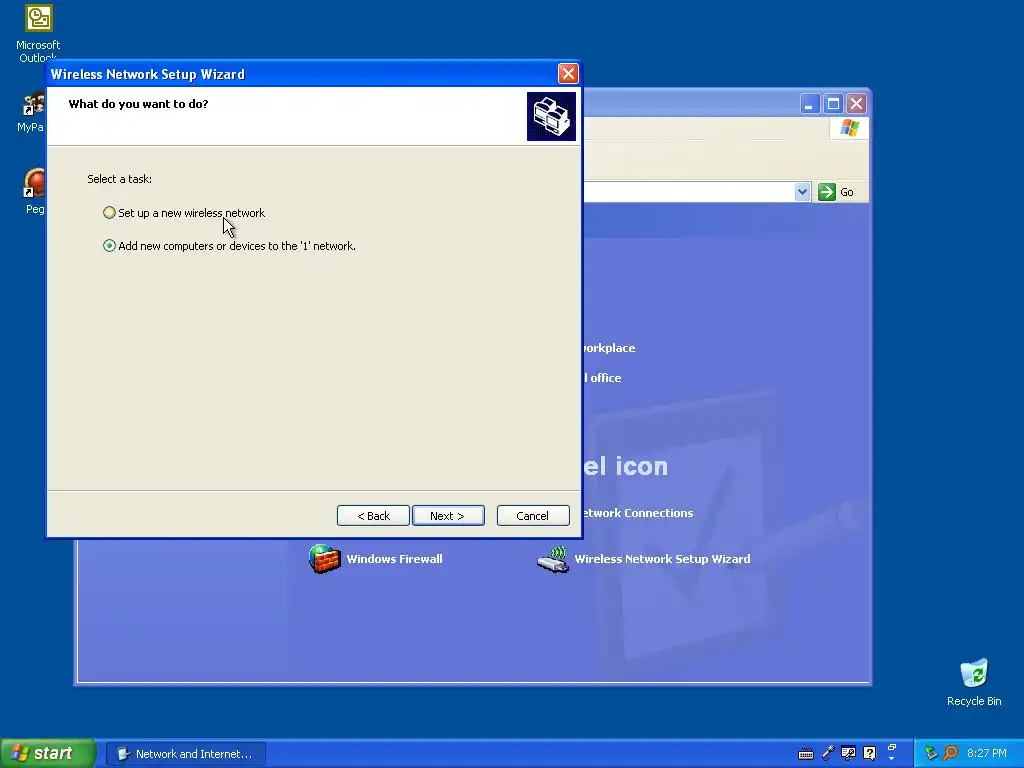Click the Windows Firewall text link
The height and width of the screenshot is (768, 1024).
tap(394, 559)
